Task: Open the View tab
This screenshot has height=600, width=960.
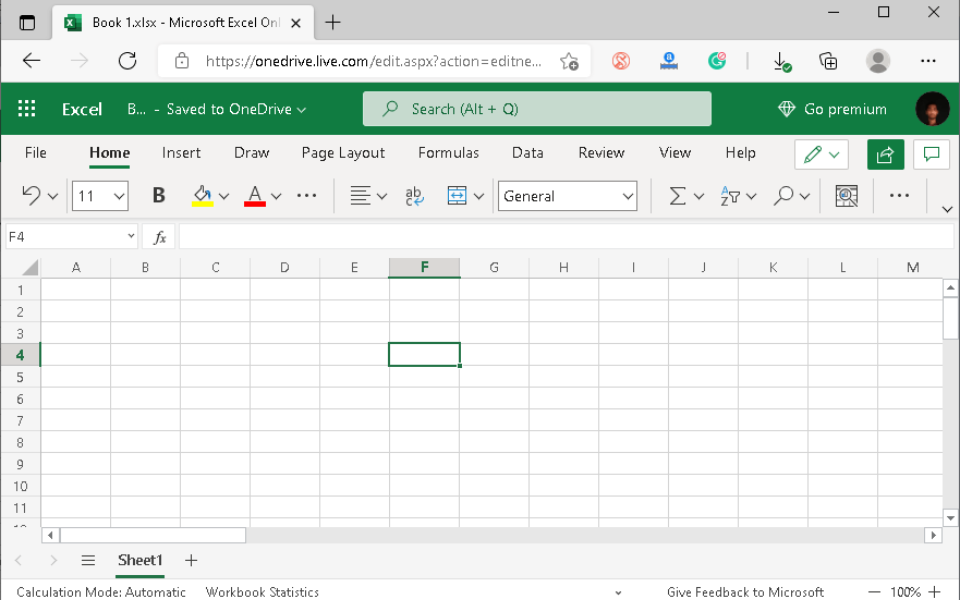Action: click(675, 153)
